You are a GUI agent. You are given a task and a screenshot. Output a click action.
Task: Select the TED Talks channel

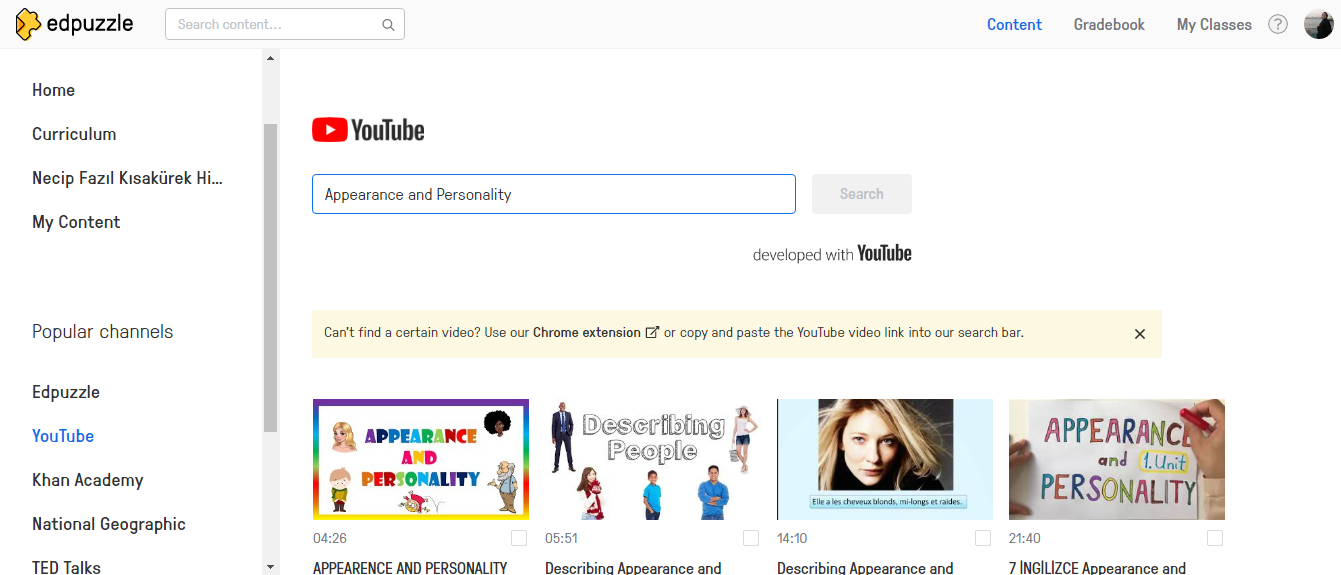(66, 567)
